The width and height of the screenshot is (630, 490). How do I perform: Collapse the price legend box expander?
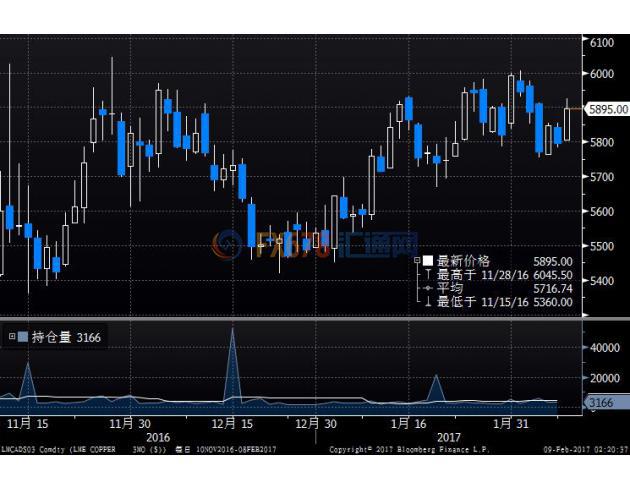click(x=416, y=261)
